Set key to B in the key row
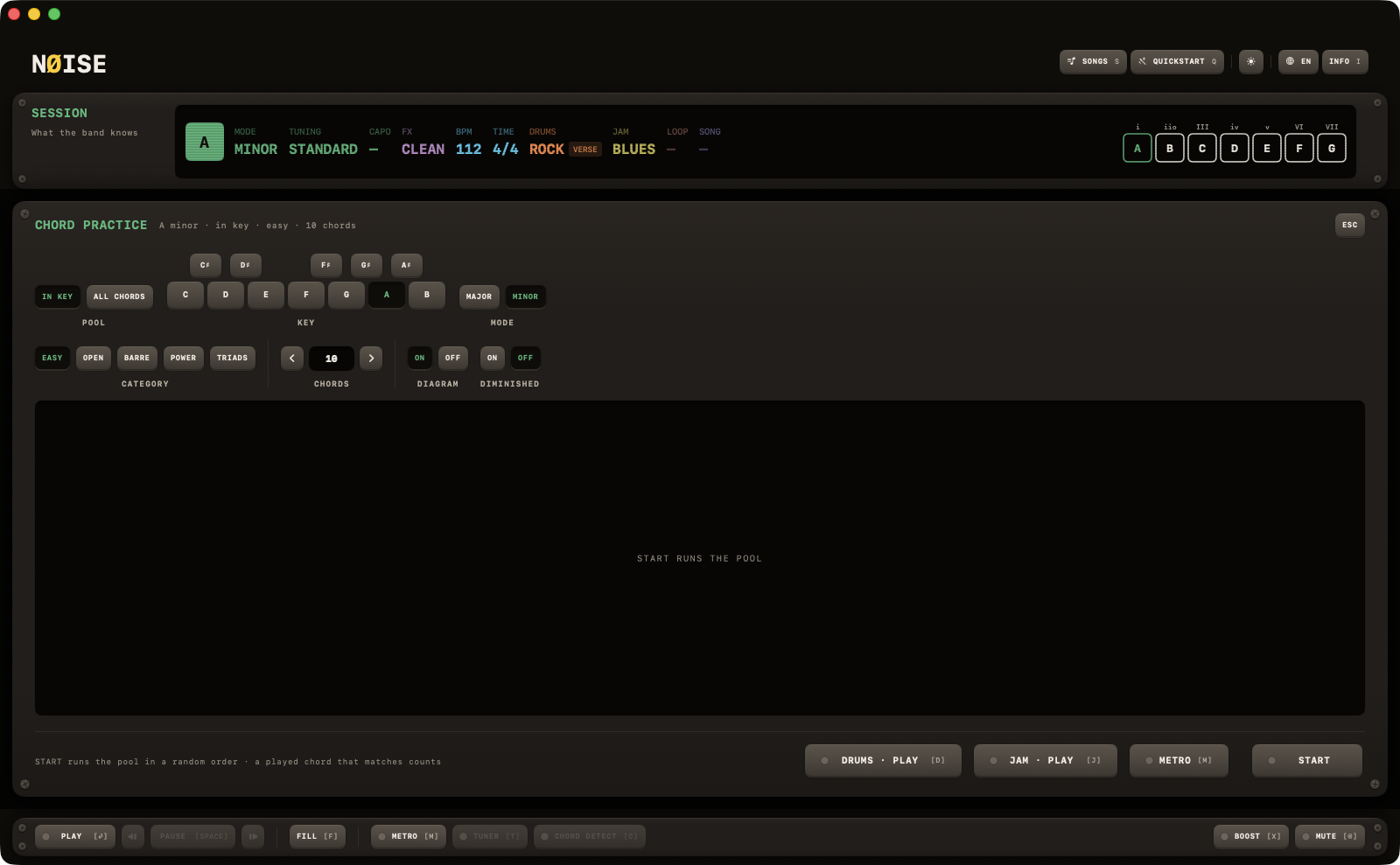 coord(427,295)
